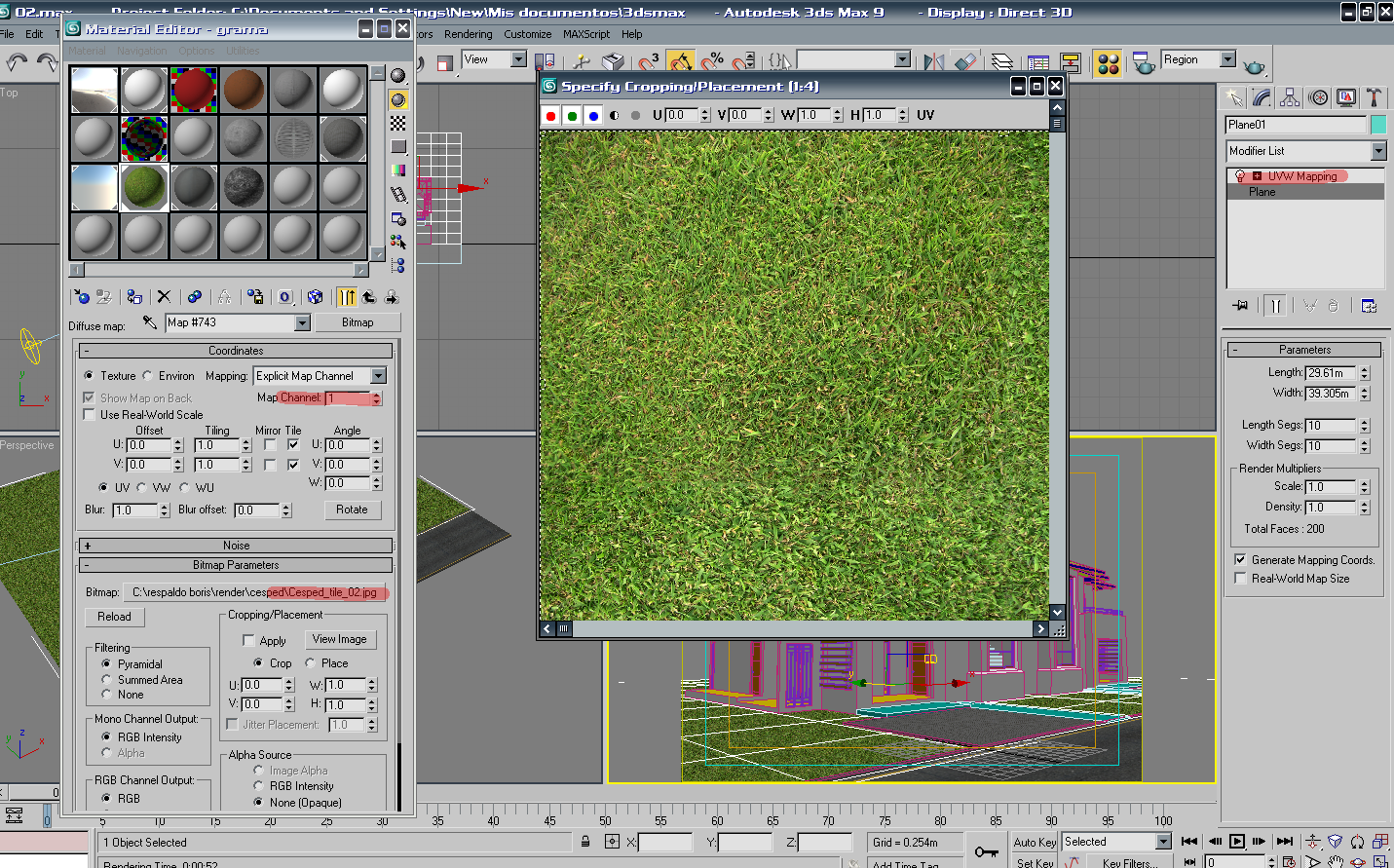This screenshot has width=1394, height=868.
Task: Click the Material Editor toolbar icon with four spheres
Action: pos(1108,63)
